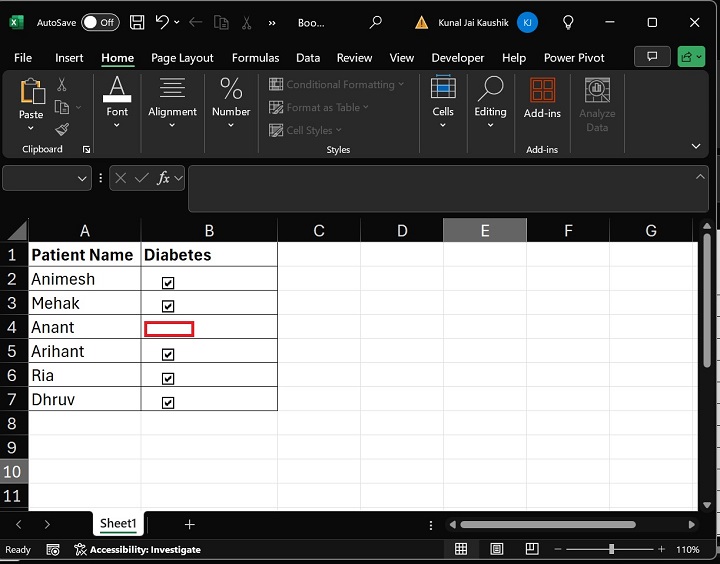Open the Name Box dropdown

tap(83, 178)
